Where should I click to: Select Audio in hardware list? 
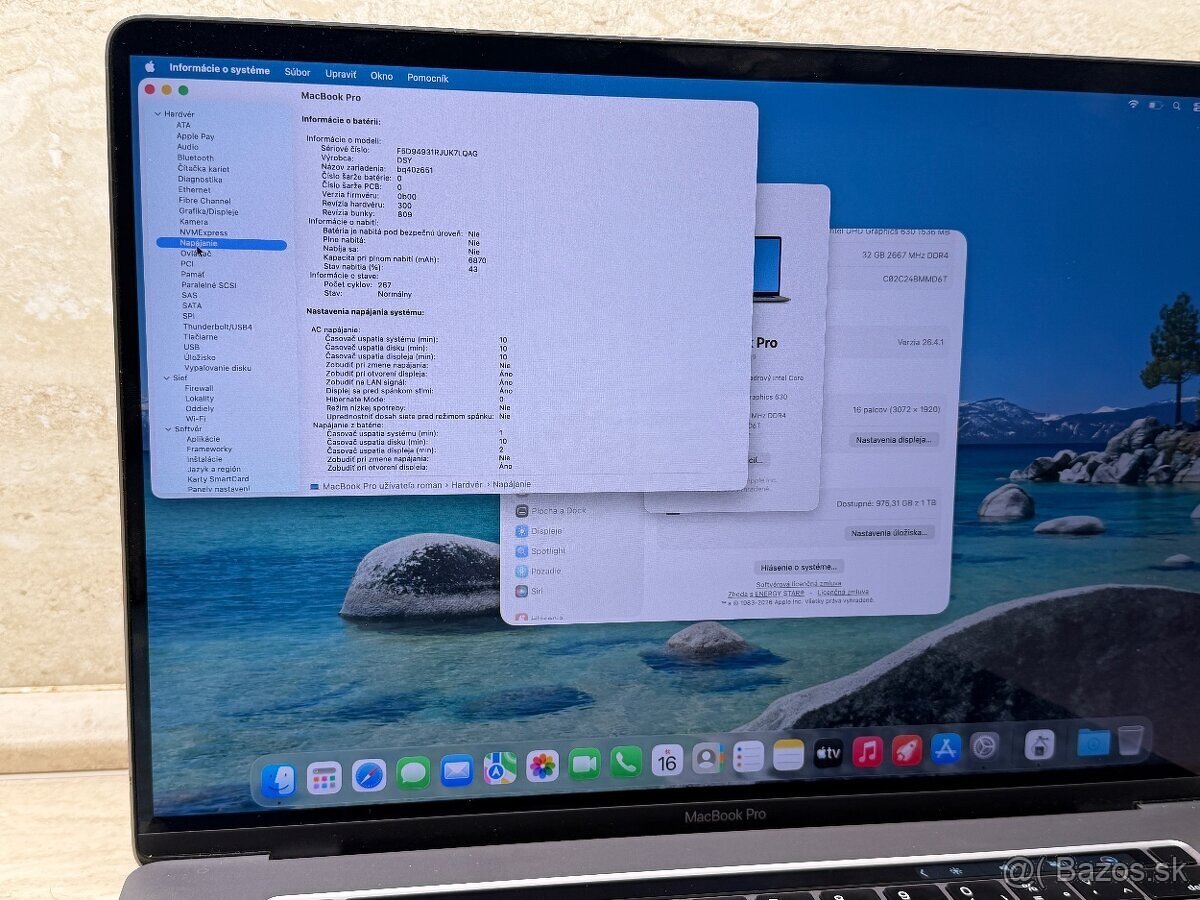click(x=188, y=147)
